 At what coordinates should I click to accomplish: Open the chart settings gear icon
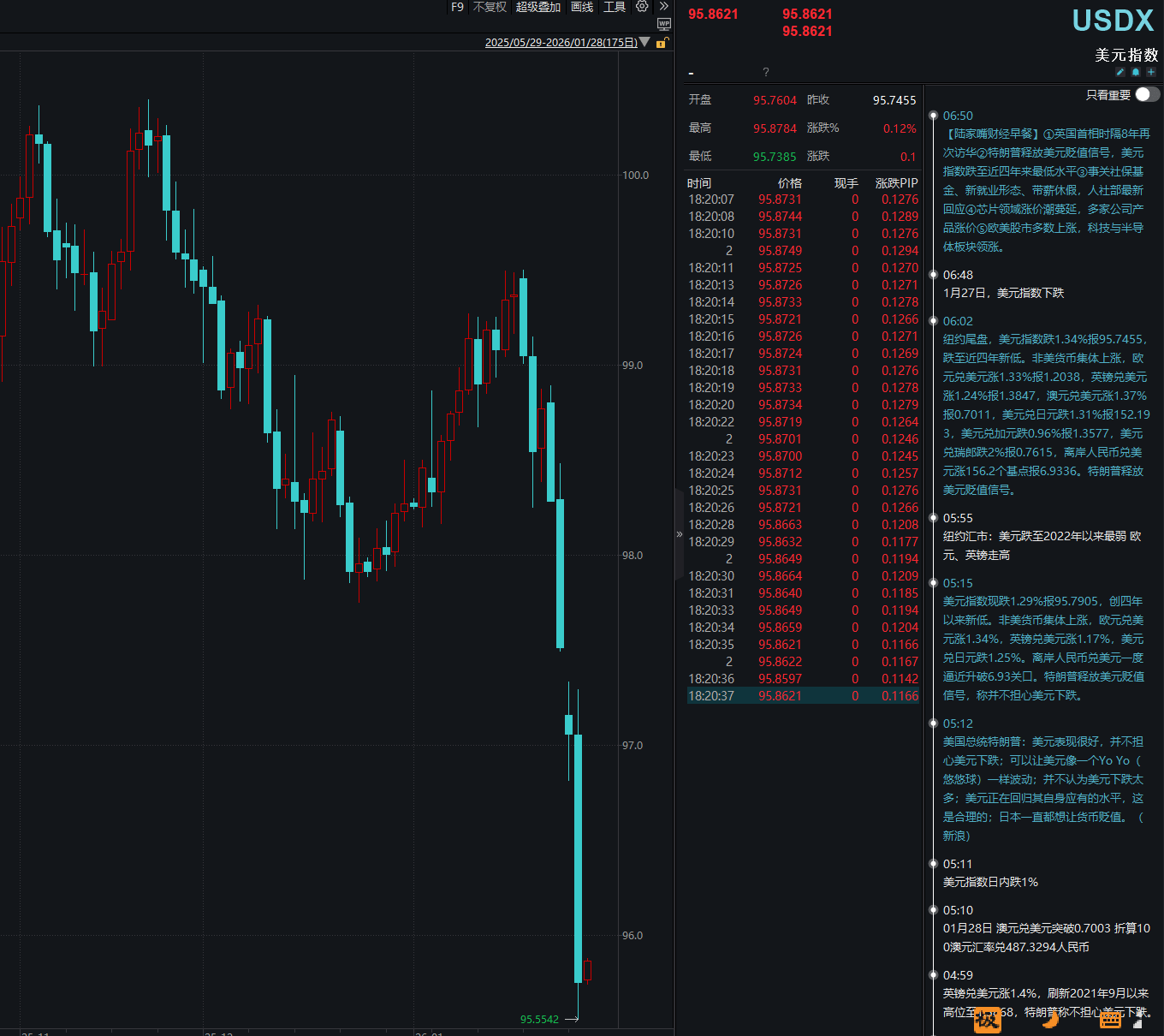click(642, 7)
